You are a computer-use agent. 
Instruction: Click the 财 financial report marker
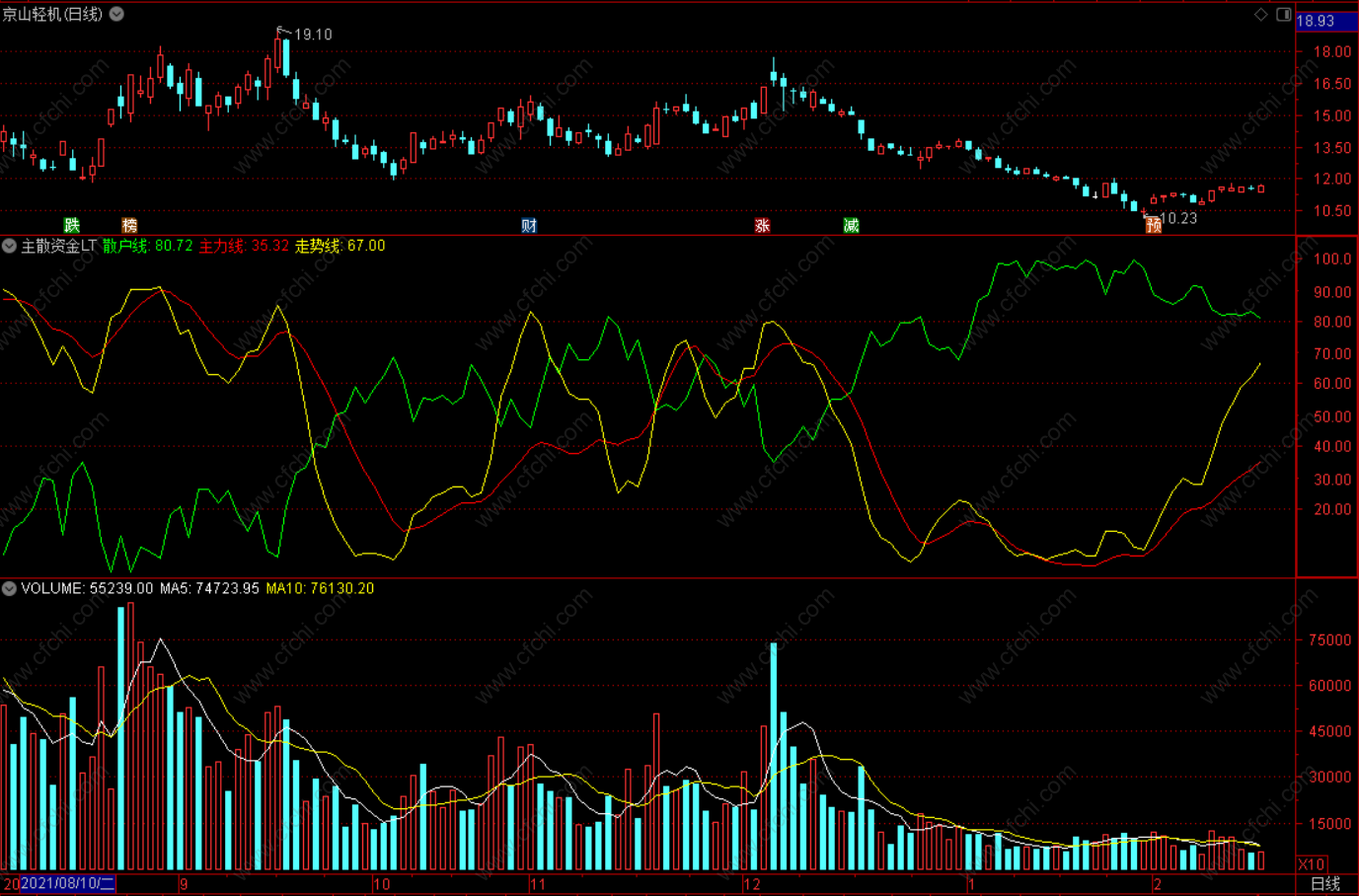(x=529, y=225)
